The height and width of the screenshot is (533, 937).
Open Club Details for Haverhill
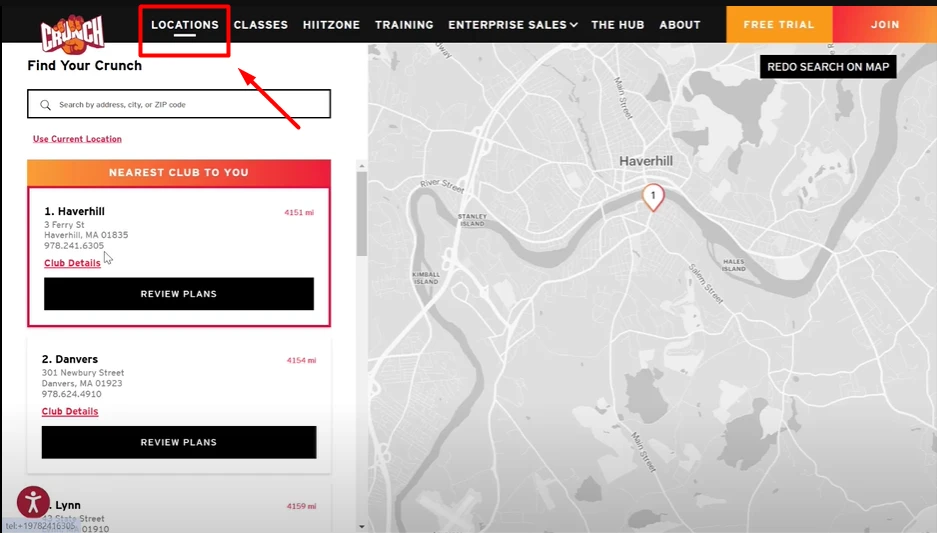72,263
